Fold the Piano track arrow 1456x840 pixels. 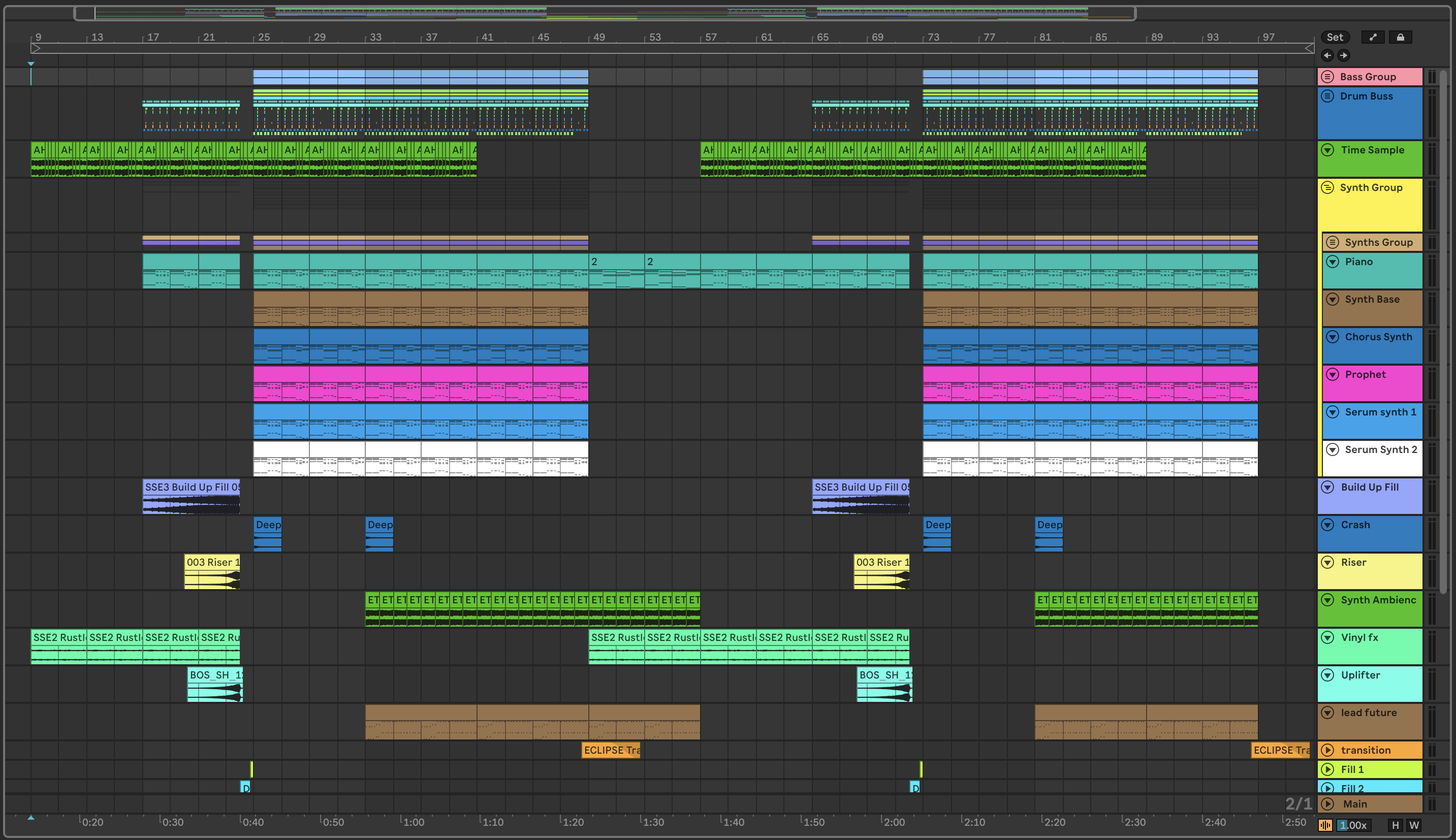pos(1333,262)
